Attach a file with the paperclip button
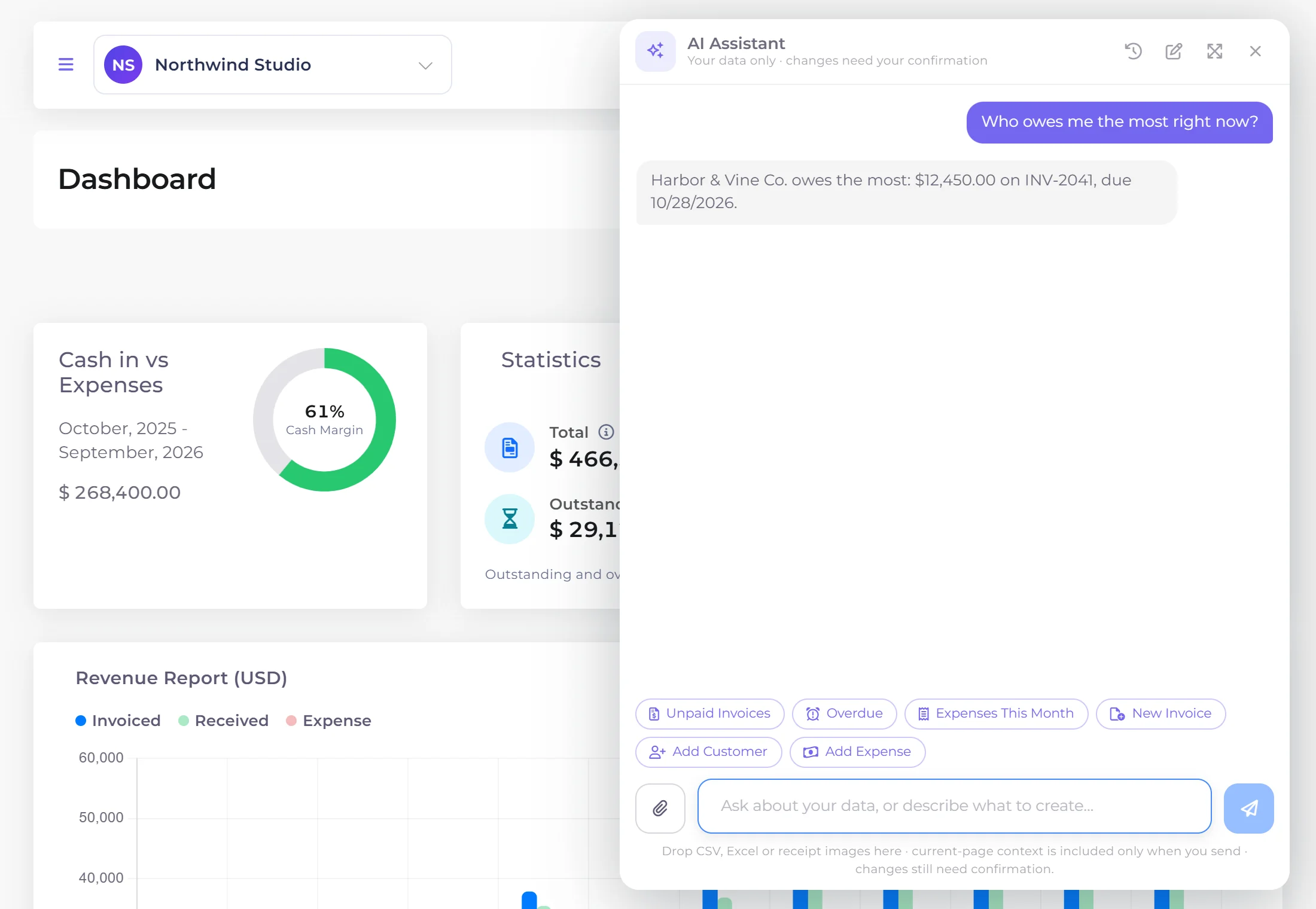The height and width of the screenshot is (909, 1316). pos(660,808)
